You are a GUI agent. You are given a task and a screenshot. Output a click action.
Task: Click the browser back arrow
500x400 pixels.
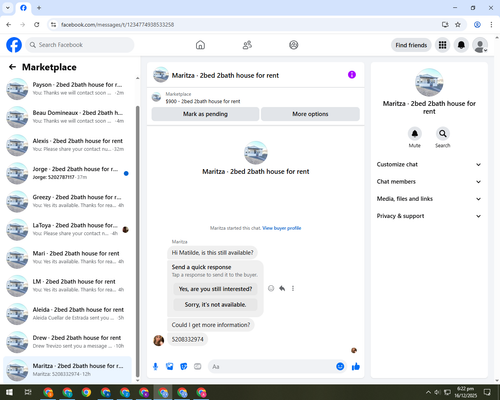coord(9,25)
